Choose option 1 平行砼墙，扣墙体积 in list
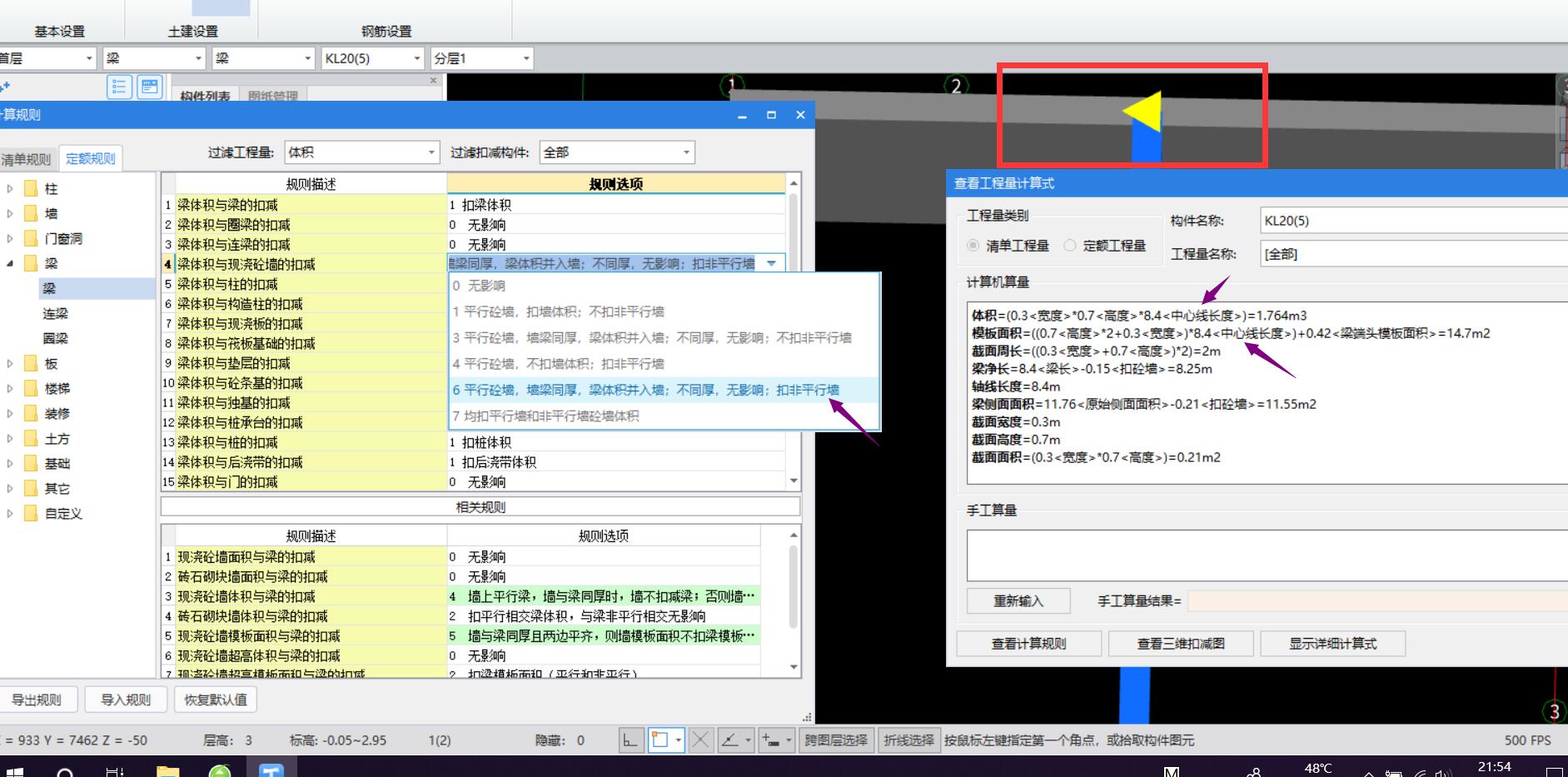The height and width of the screenshot is (777, 1568). point(665,311)
